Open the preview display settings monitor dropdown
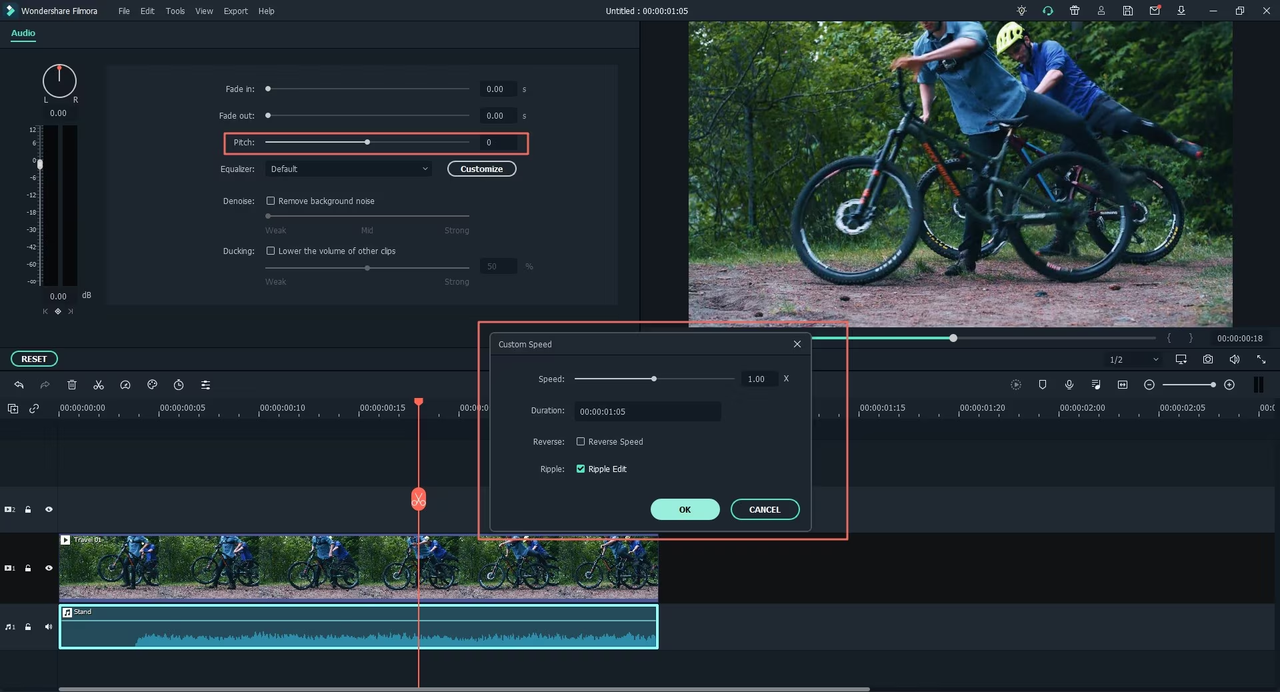 coord(1181,359)
